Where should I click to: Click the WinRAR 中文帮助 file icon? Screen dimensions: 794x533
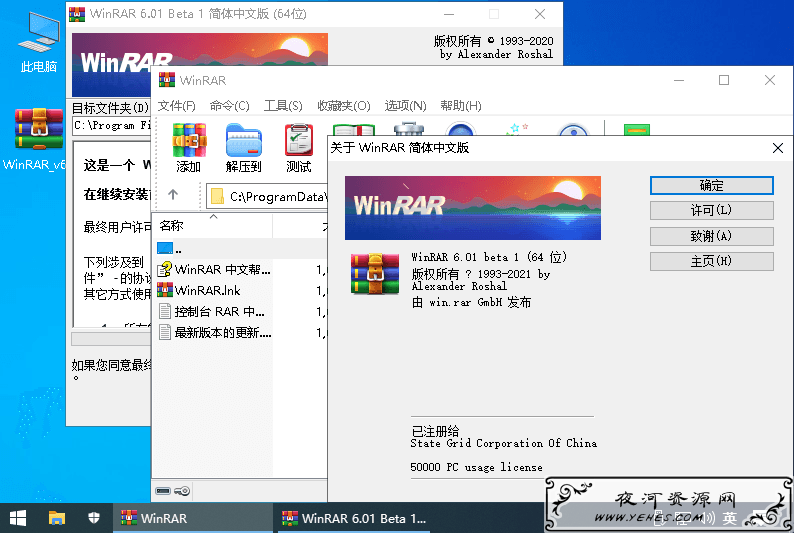pyautogui.click(x=165, y=269)
